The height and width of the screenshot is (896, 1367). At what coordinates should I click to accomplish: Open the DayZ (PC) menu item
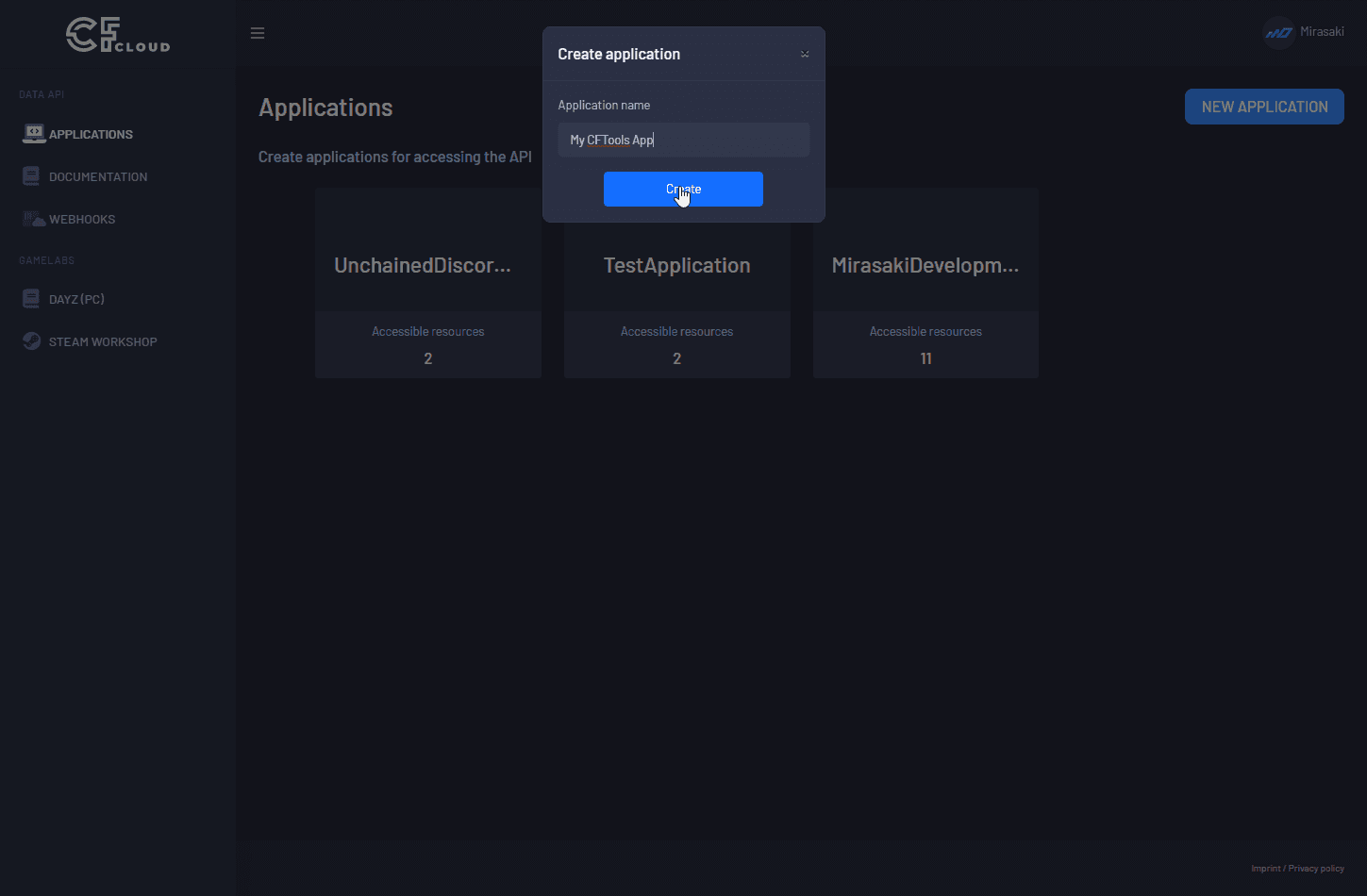[x=76, y=299]
